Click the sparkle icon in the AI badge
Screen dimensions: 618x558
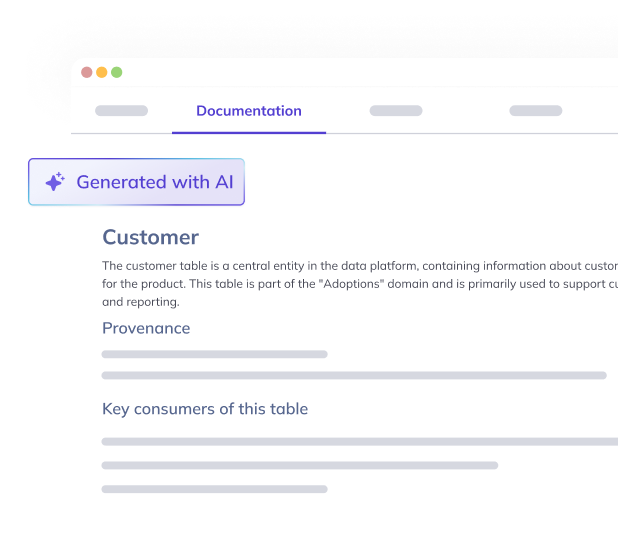[x=55, y=182]
